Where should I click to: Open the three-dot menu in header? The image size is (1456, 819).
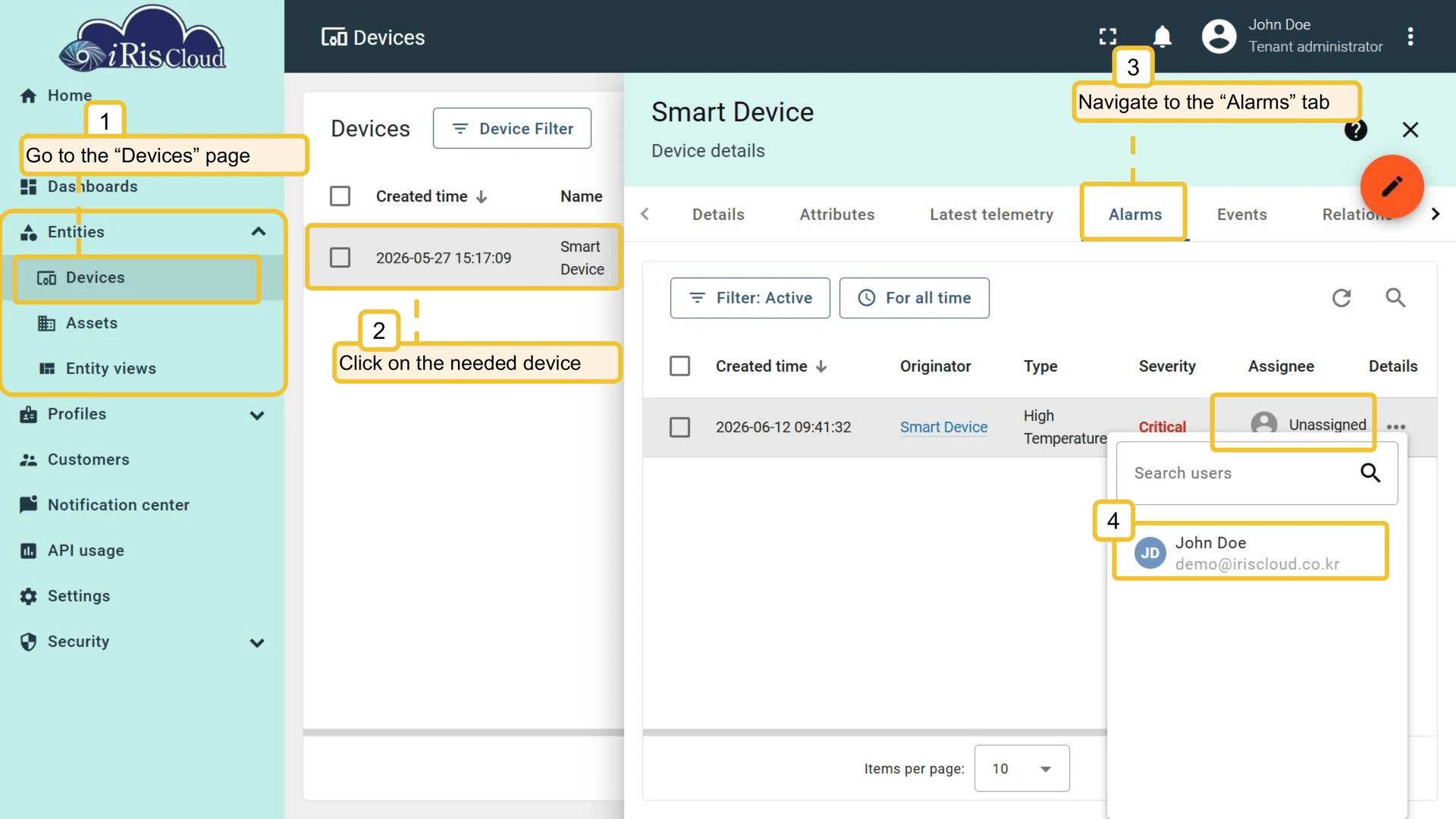click(x=1410, y=36)
